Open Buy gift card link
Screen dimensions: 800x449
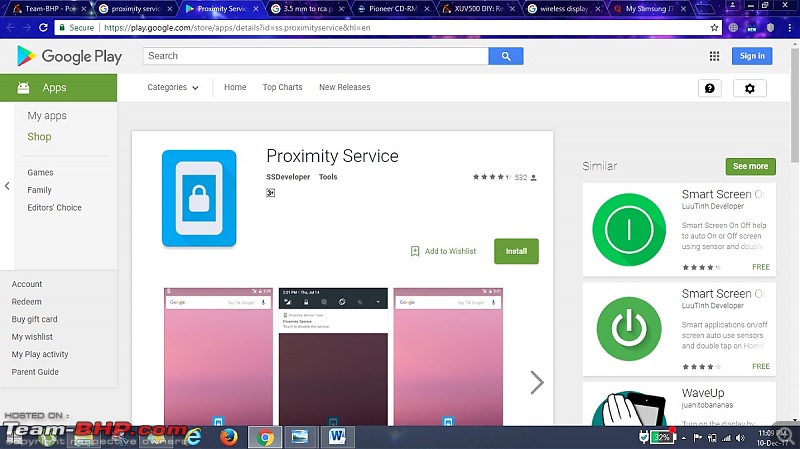coord(34,319)
